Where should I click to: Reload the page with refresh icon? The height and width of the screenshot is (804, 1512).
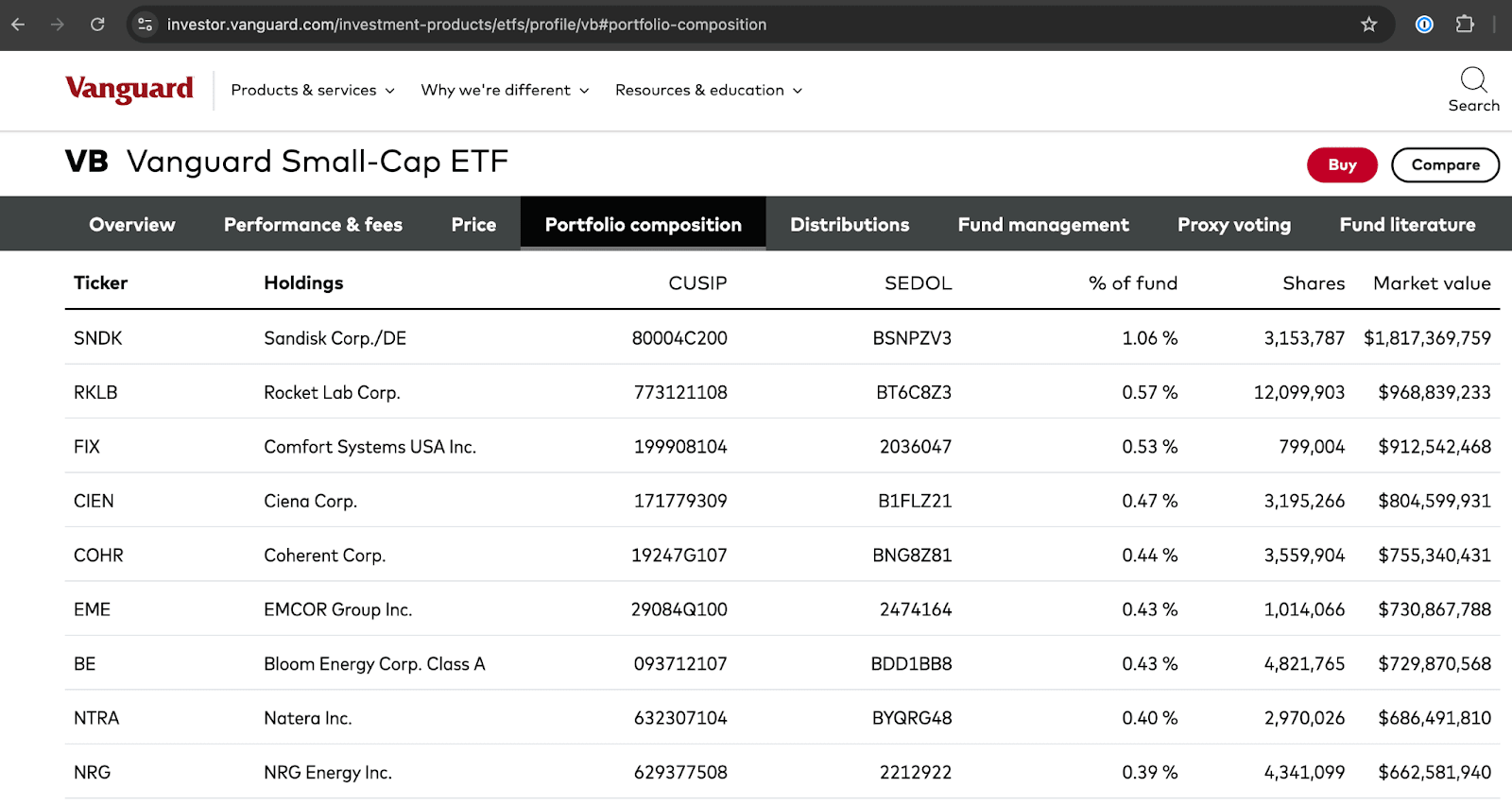[x=97, y=25]
